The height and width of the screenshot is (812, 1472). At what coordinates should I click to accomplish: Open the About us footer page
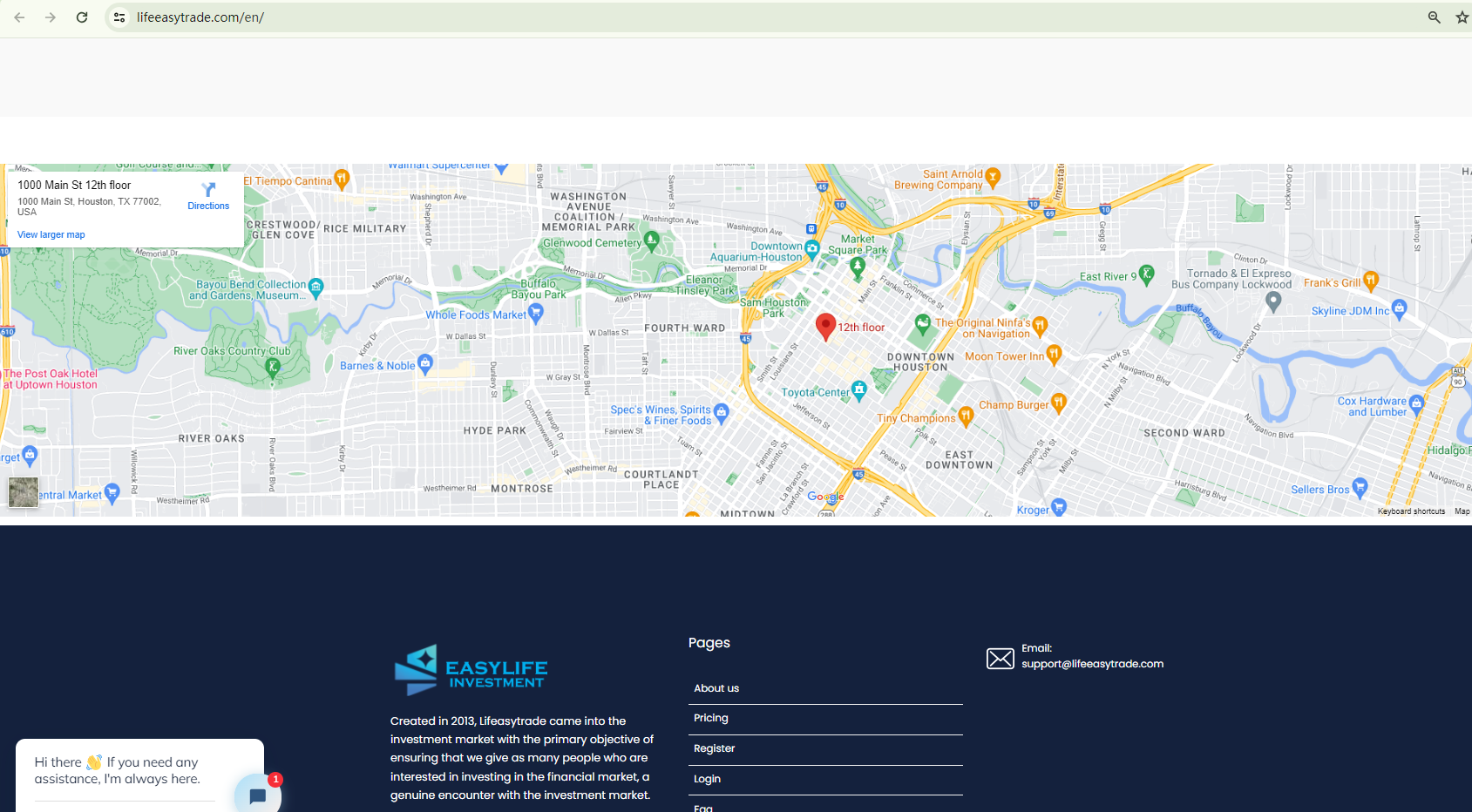[x=716, y=688]
